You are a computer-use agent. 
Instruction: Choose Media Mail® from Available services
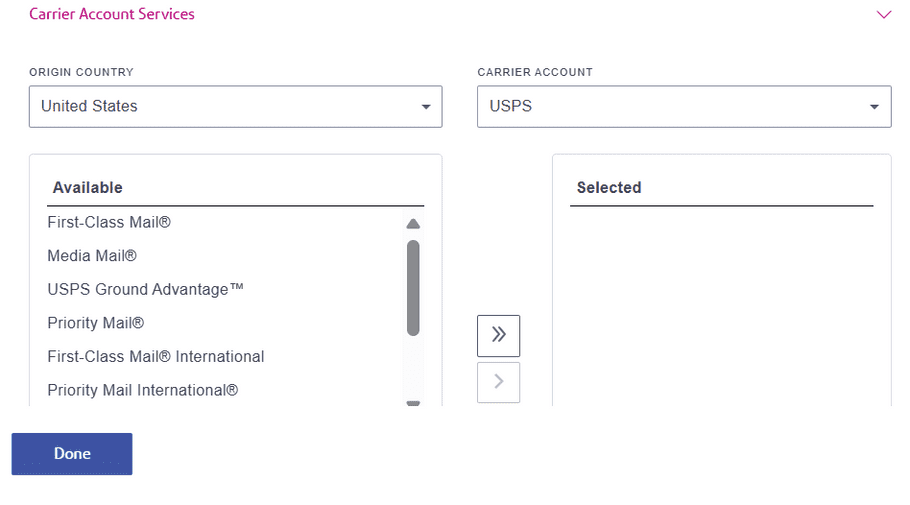click(92, 256)
